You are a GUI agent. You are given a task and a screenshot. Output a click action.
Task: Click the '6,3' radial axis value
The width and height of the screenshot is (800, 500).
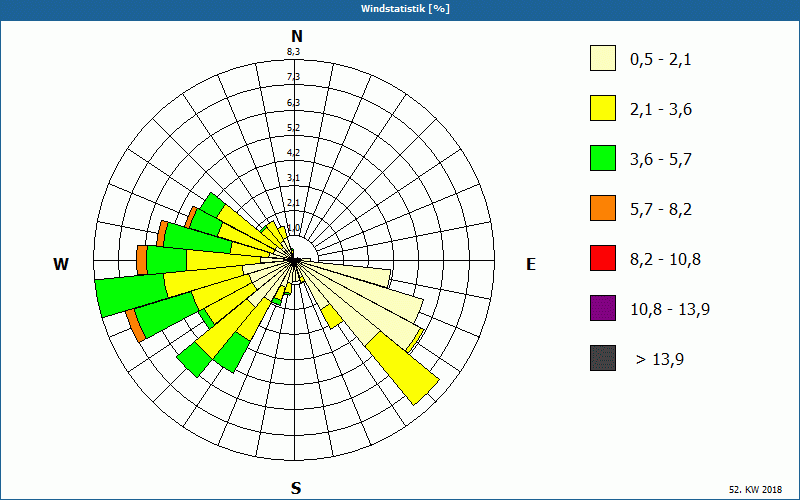tap(293, 103)
